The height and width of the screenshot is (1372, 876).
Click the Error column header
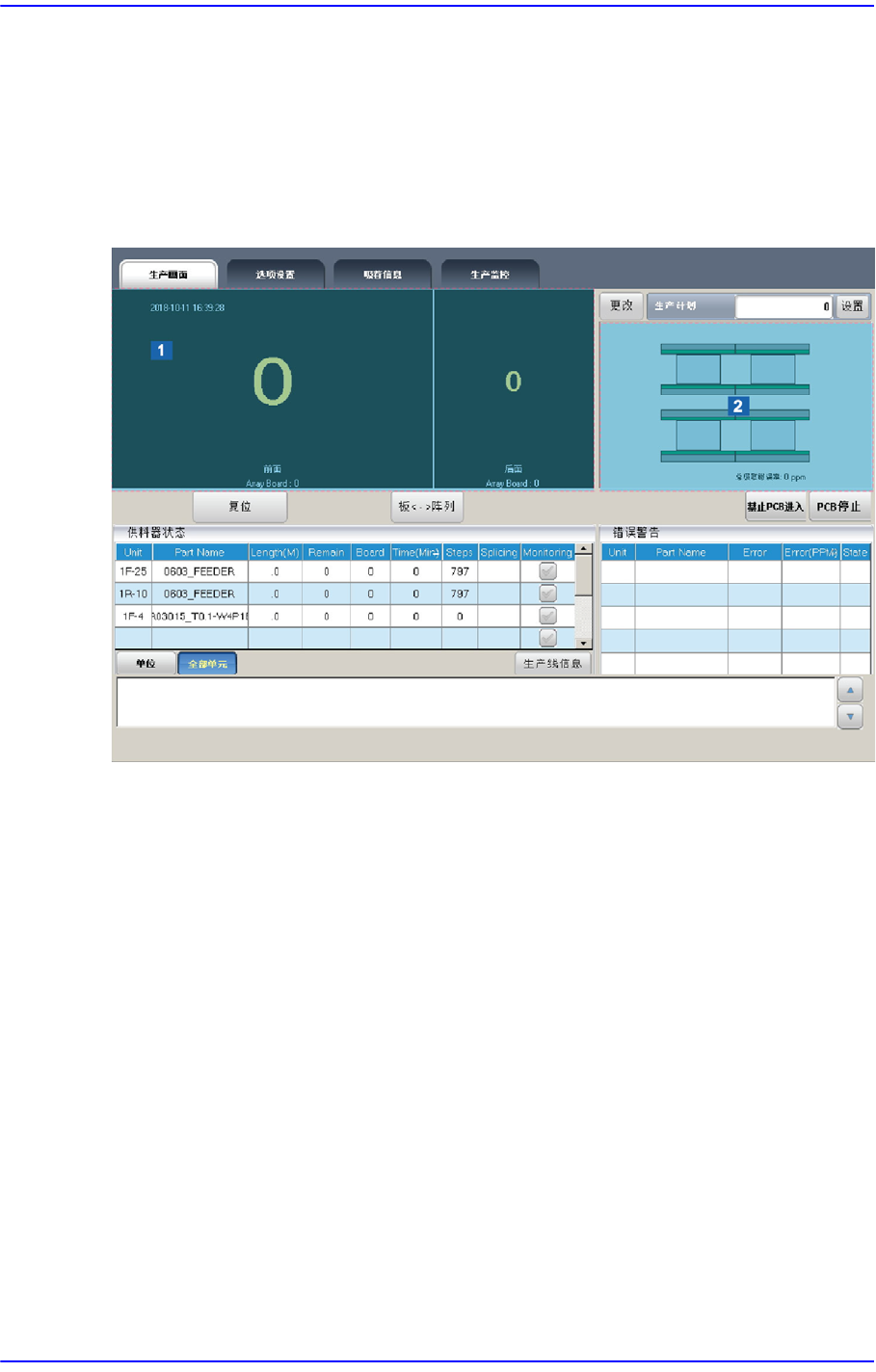coord(755,552)
